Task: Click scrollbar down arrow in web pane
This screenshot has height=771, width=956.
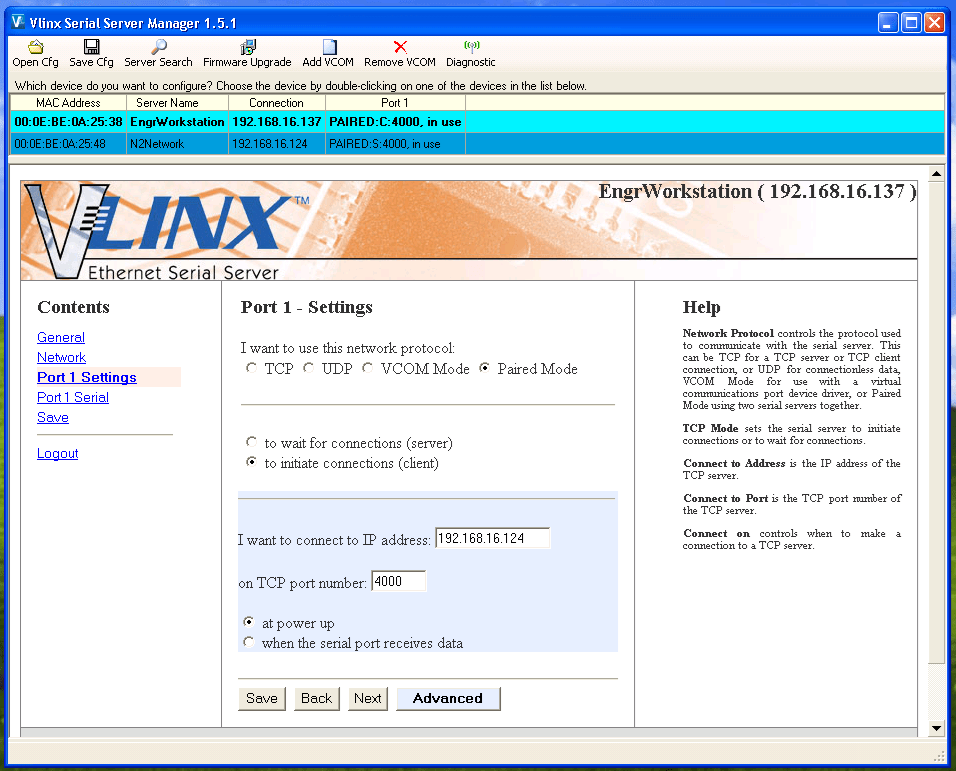Action: coord(936,728)
